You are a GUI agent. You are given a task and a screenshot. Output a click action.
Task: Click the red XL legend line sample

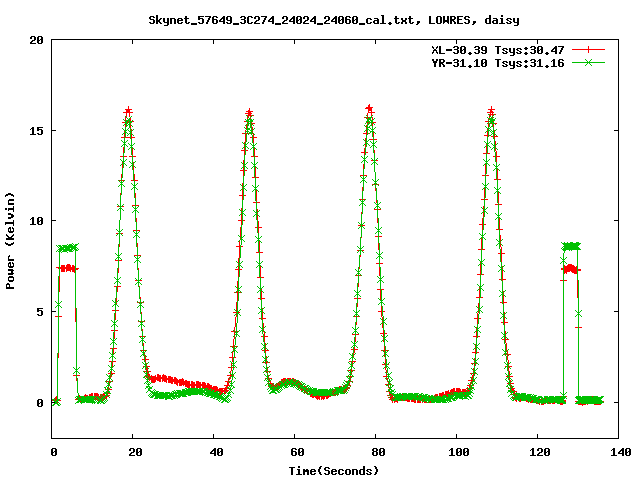point(588,50)
